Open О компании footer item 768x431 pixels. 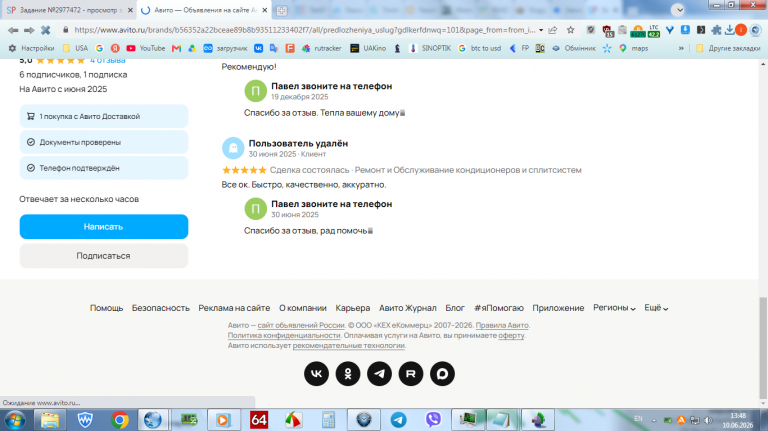(303, 308)
